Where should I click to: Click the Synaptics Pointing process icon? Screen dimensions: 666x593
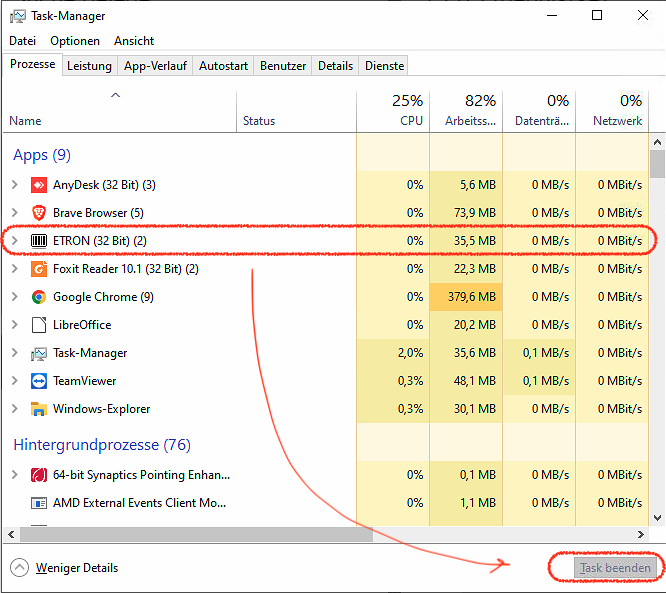pos(39,475)
